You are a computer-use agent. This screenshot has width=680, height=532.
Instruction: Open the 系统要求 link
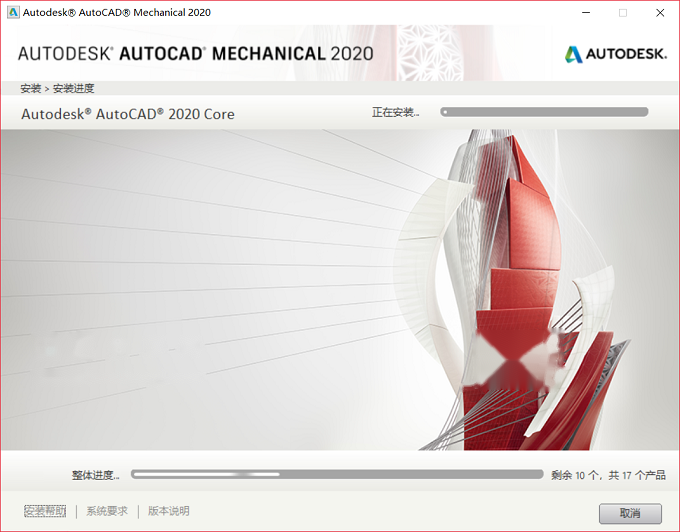point(107,511)
